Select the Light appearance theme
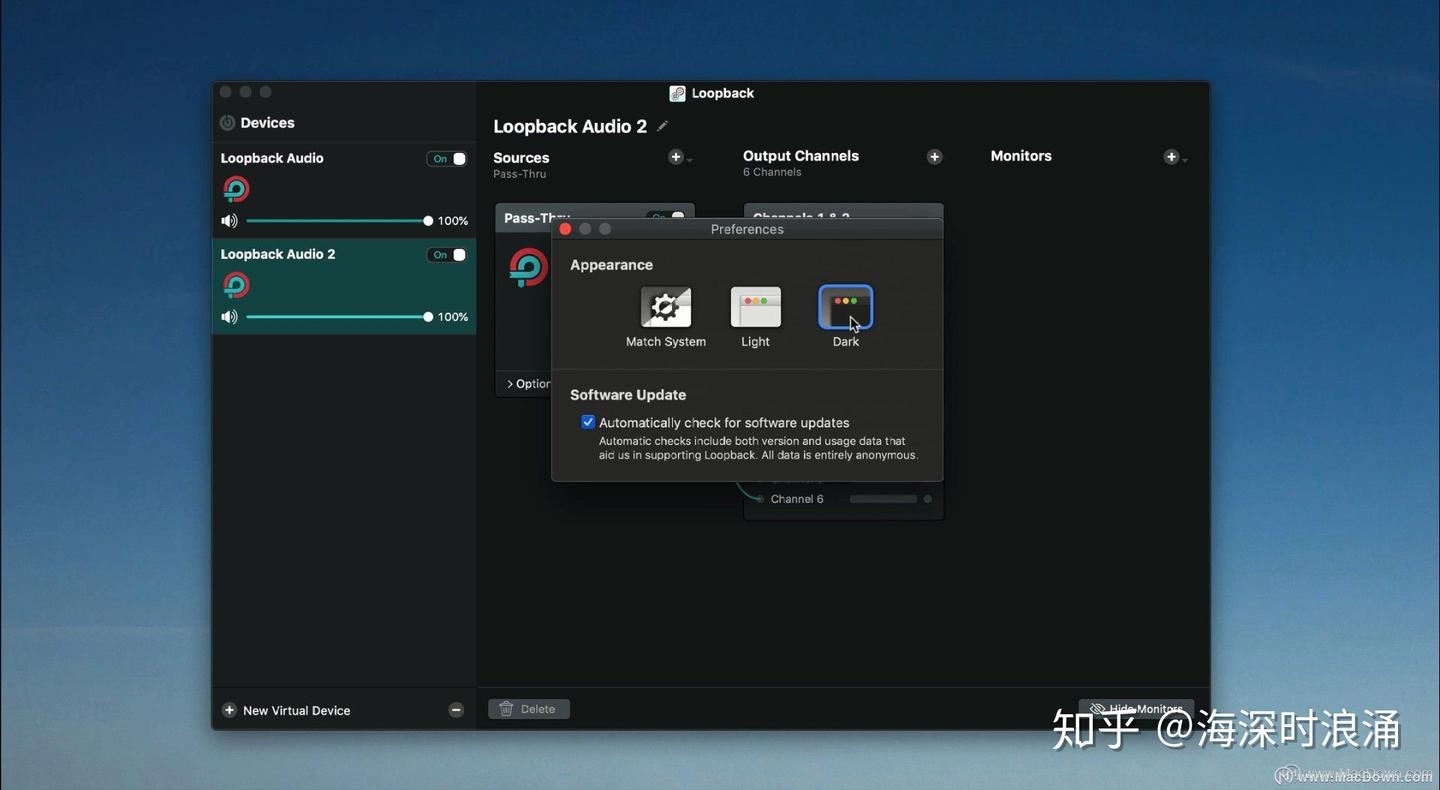 tap(755, 306)
